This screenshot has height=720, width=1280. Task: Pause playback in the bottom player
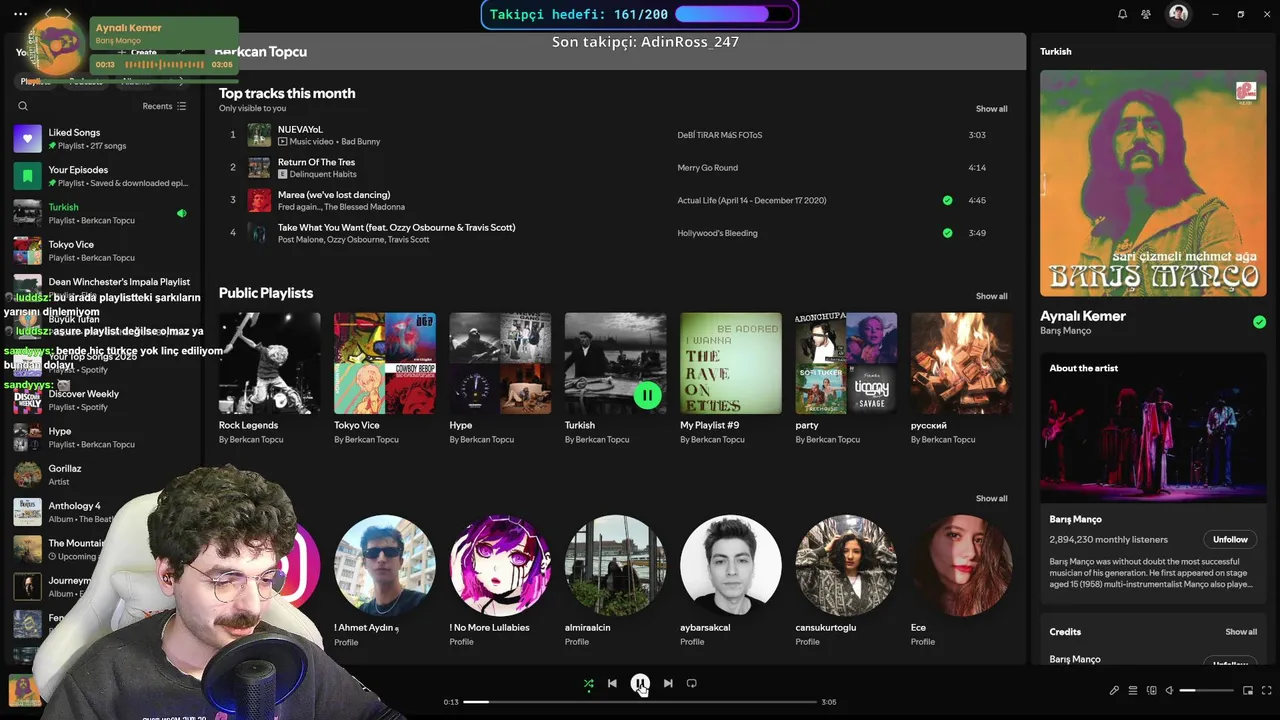point(640,683)
